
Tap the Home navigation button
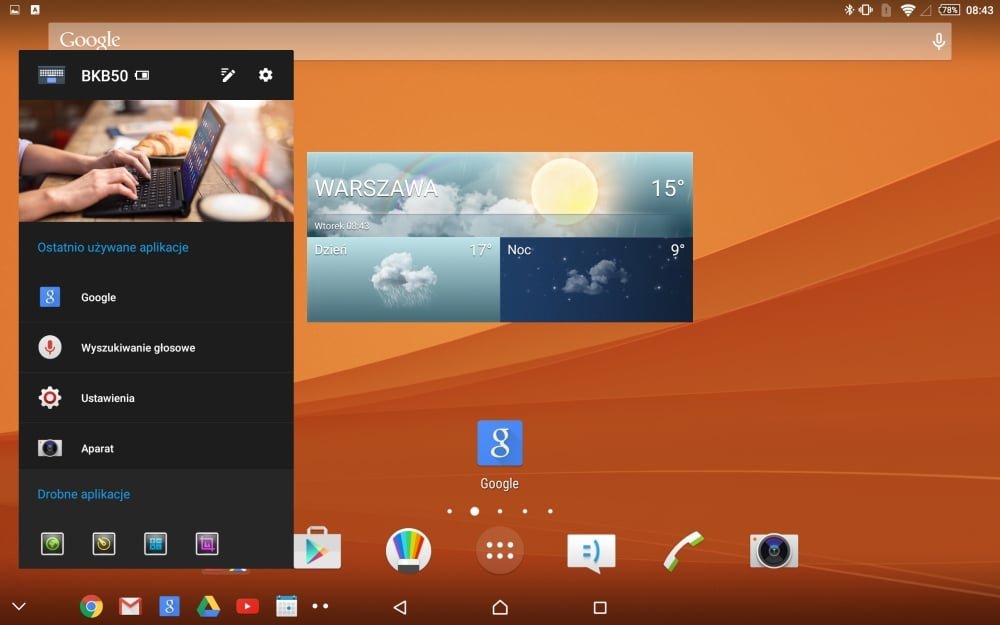pyautogui.click(x=500, y=607)
